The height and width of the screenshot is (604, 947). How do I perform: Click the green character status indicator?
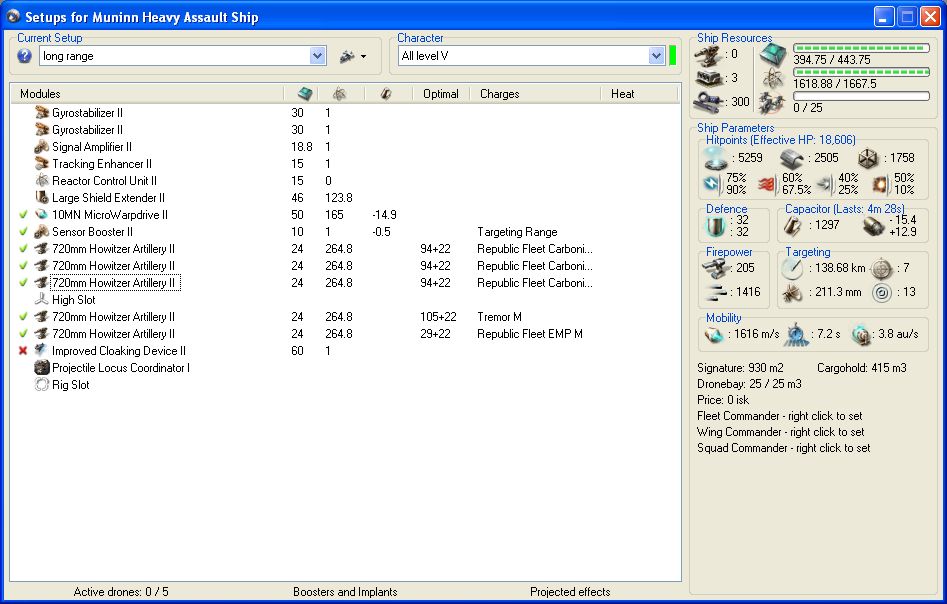coord(672,56)
